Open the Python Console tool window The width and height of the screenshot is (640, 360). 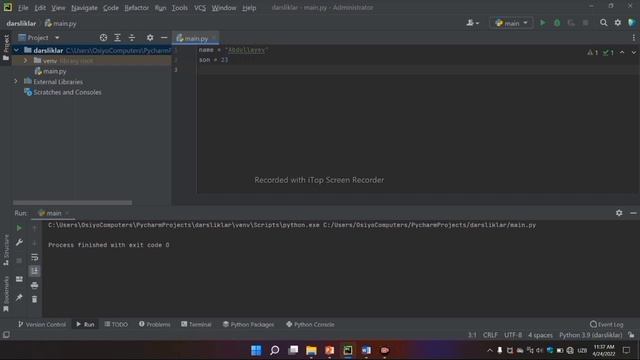pyautogui.click(x=310, y=324)
